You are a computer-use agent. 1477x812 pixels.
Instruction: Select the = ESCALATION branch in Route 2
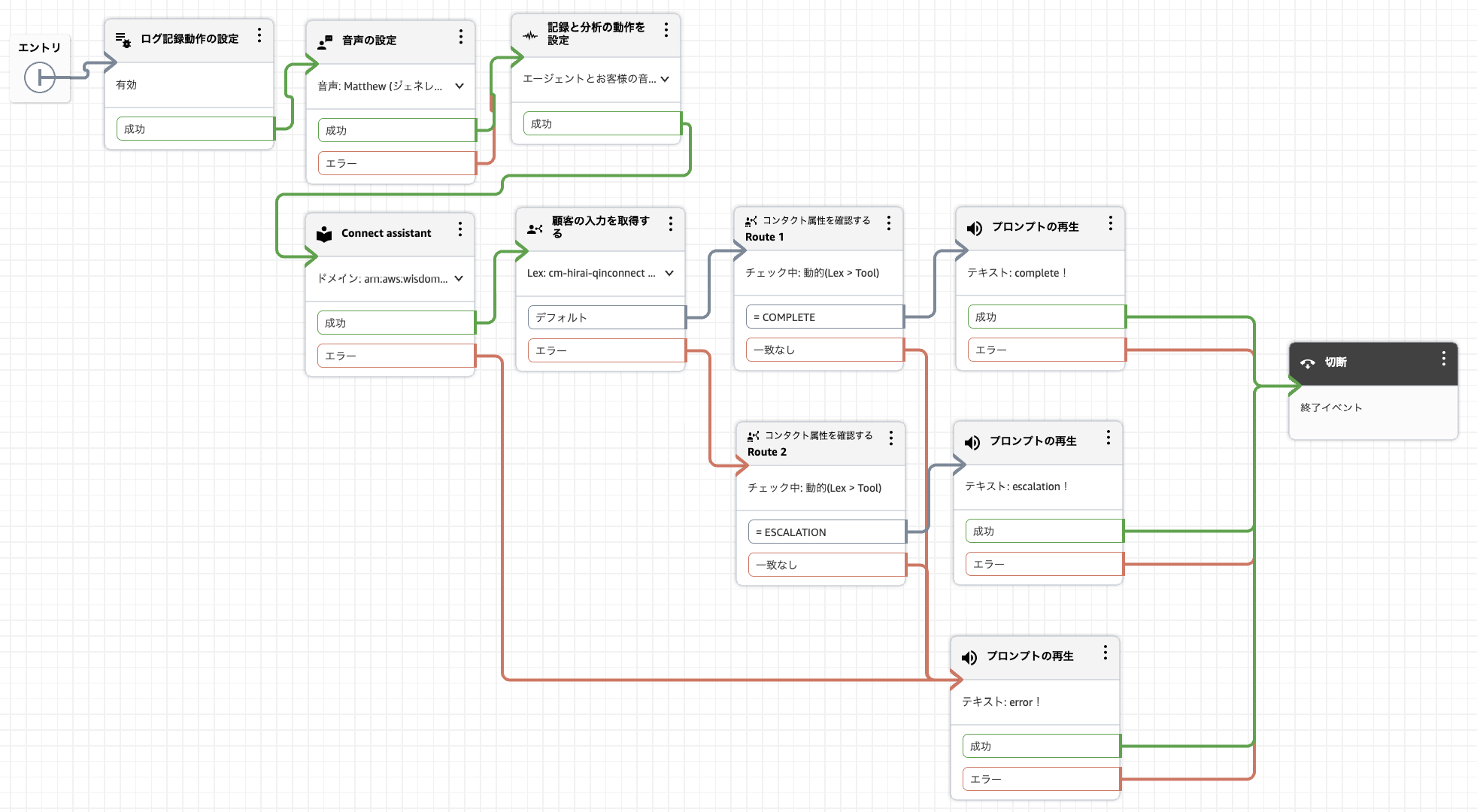826,532
